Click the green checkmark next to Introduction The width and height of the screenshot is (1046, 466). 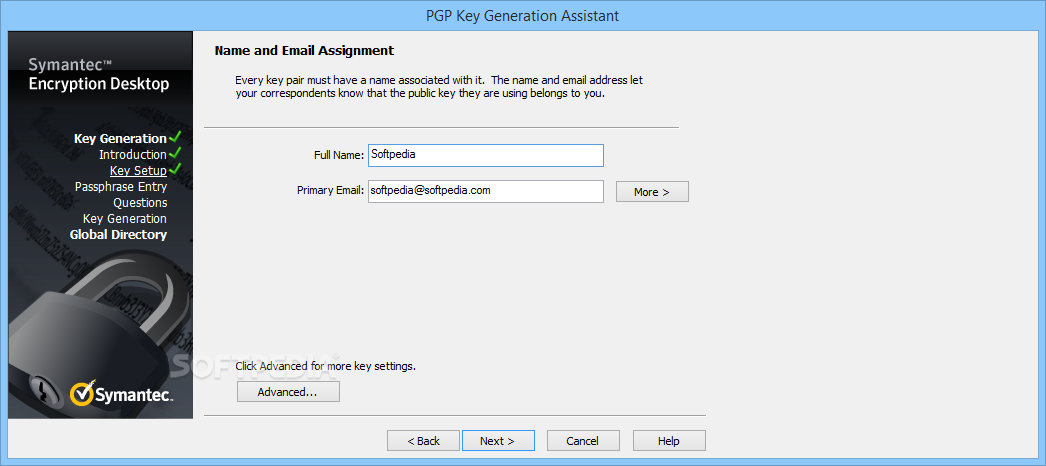[175, 153]
